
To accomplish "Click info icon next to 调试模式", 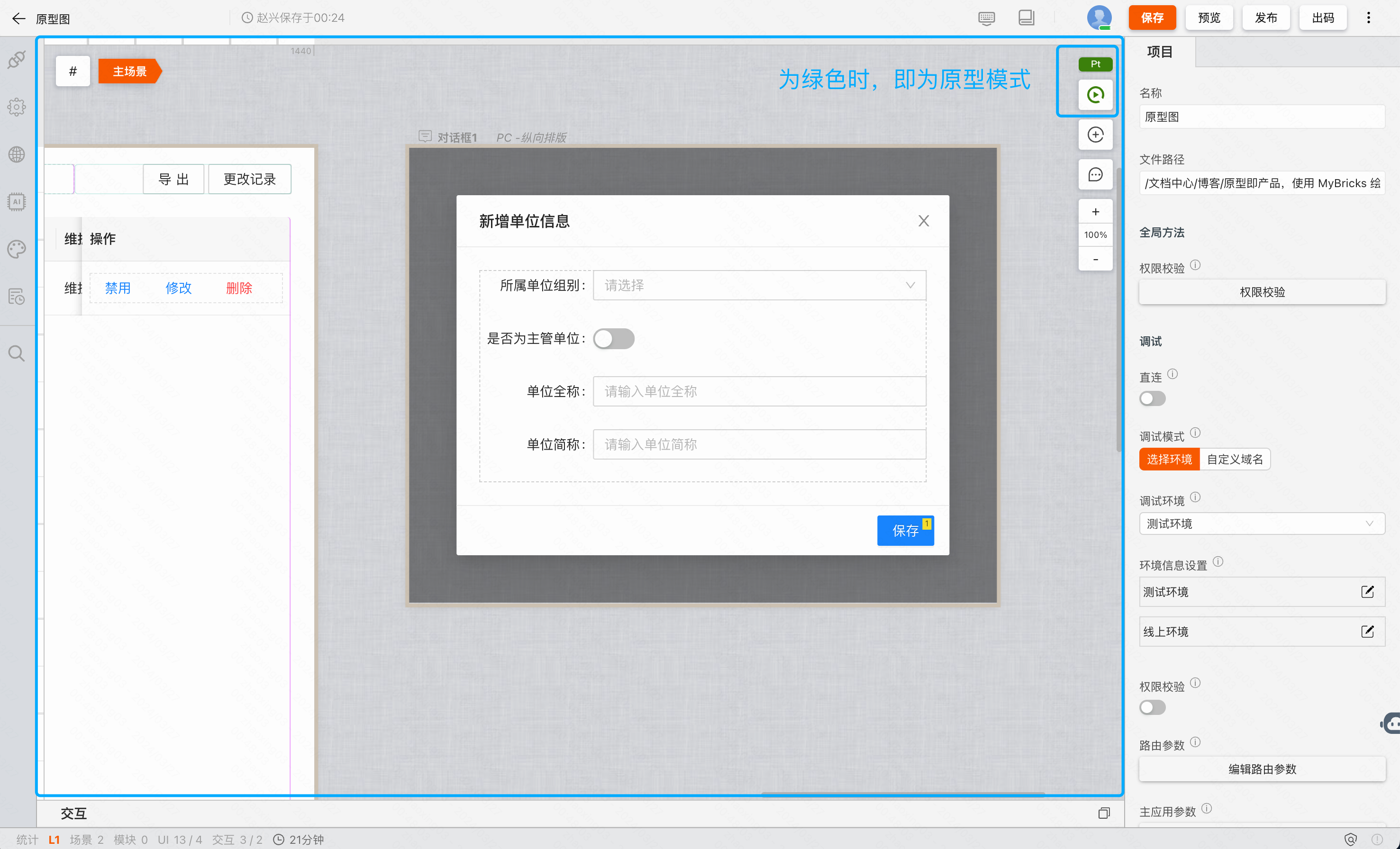I will [1195, 433].
